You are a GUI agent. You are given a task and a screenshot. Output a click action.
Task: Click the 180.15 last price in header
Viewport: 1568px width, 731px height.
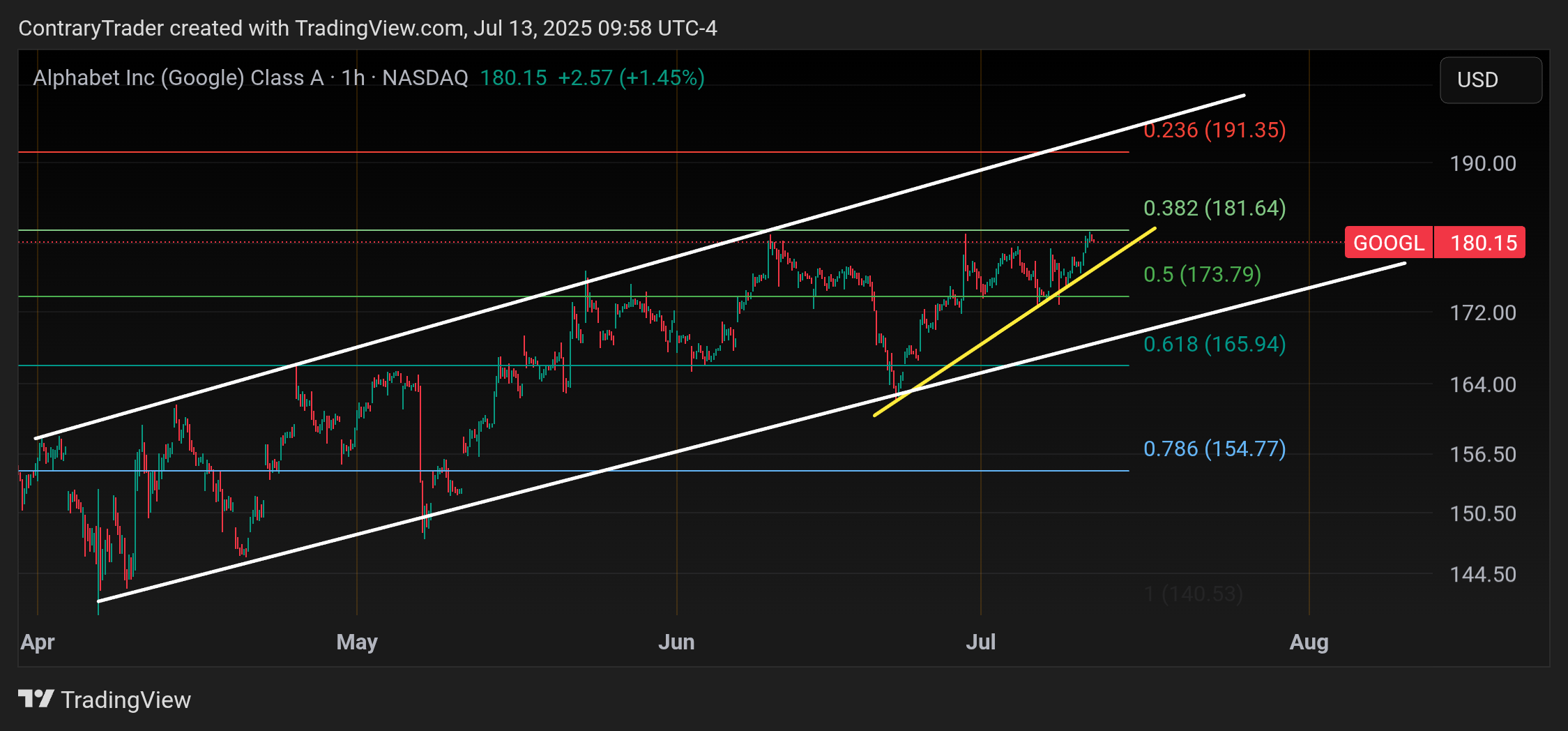[x=513, y=78]
